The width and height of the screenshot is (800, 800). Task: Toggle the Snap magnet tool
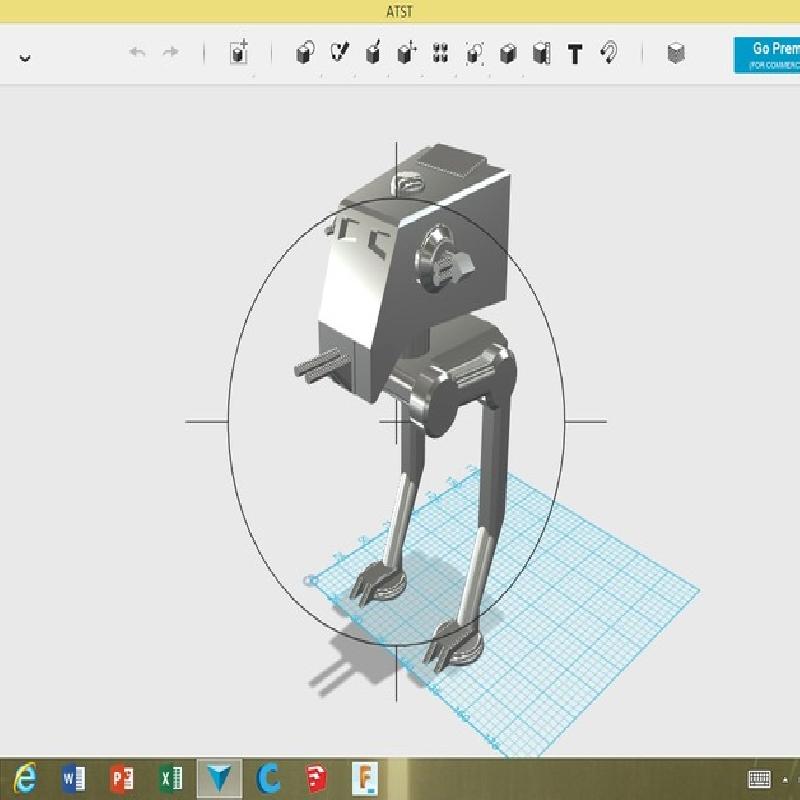point(609,53)
